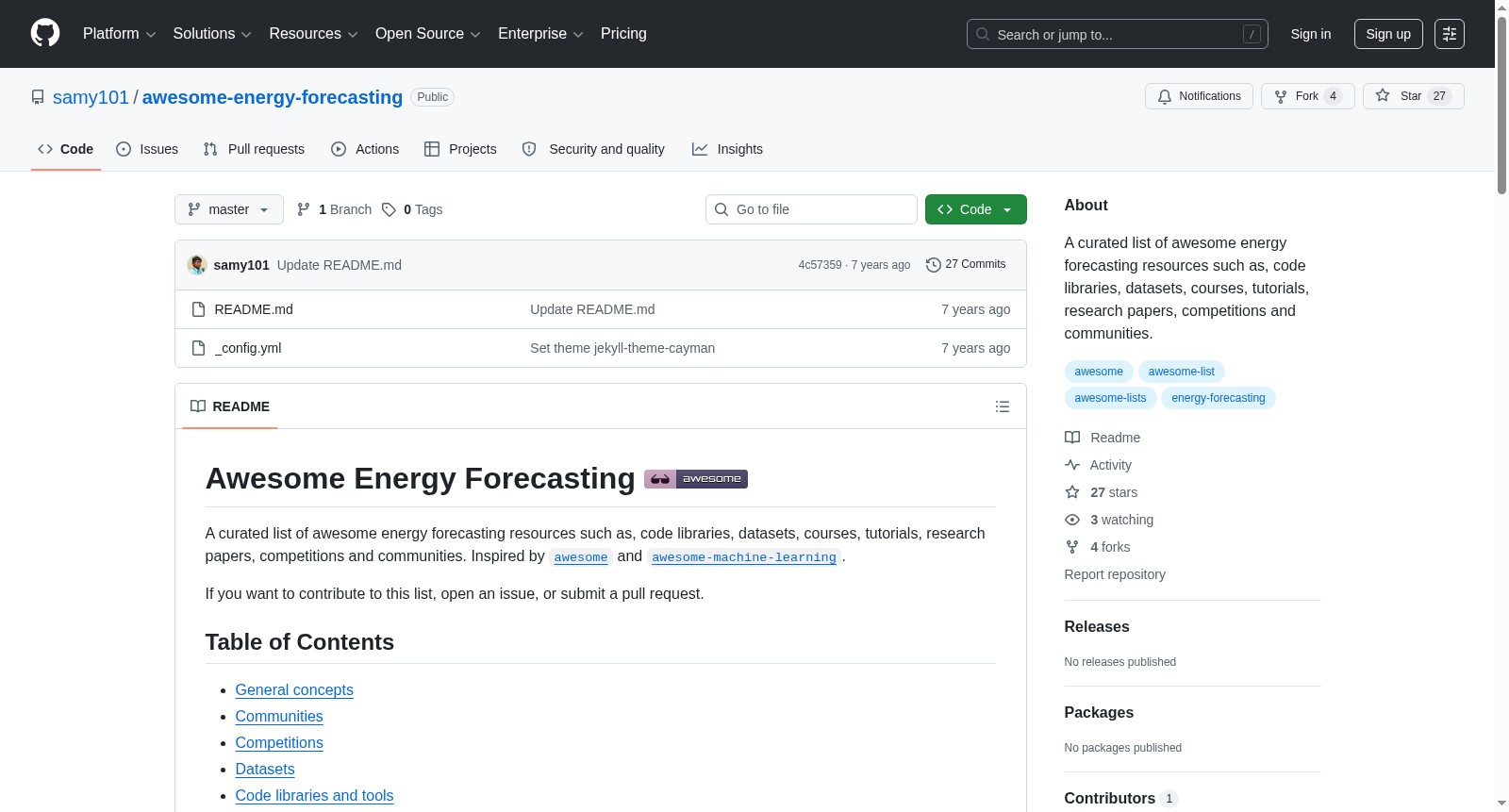Follow the Communities contents link
This screenshot has height=812, width=1509.
[279, 717]
